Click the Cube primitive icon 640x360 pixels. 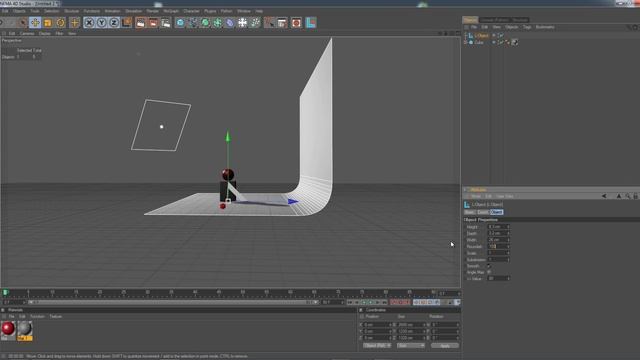180,23
